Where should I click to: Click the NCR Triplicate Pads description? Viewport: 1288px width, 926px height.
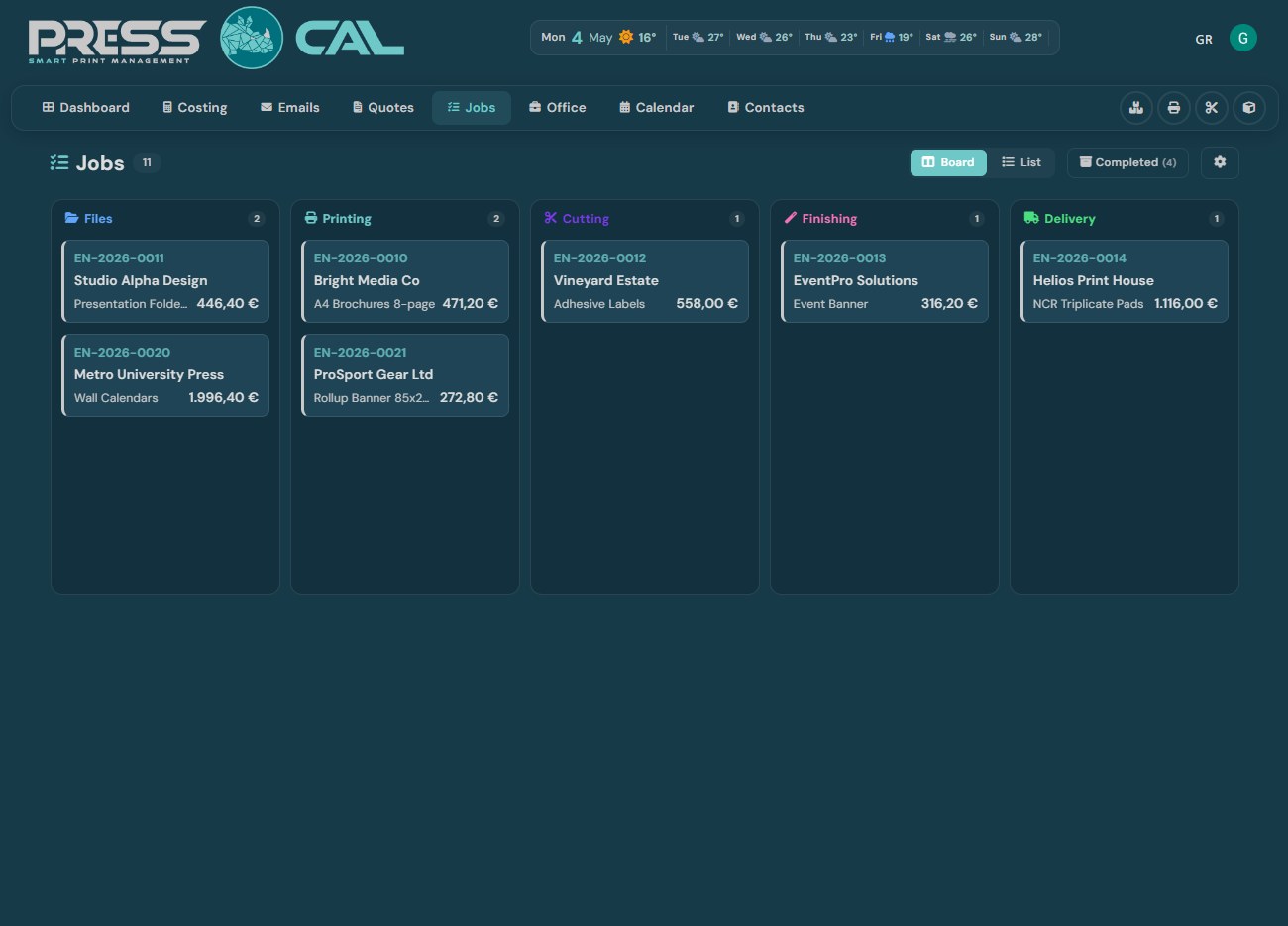1088,304
